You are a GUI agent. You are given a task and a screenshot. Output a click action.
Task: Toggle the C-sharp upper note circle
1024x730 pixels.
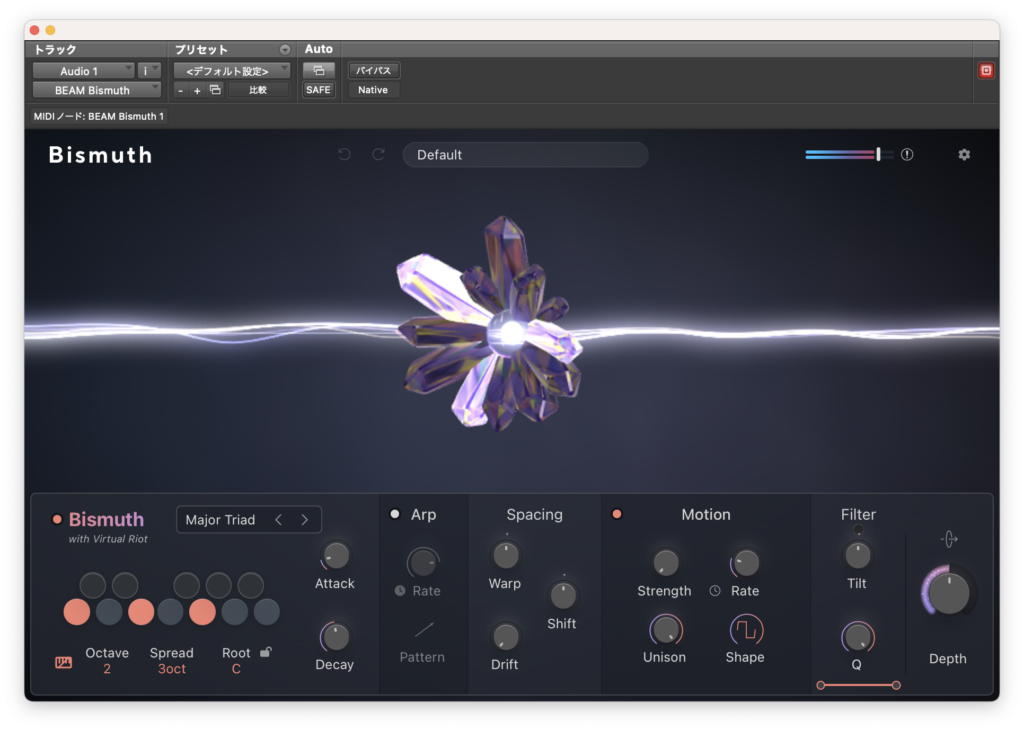93,585
